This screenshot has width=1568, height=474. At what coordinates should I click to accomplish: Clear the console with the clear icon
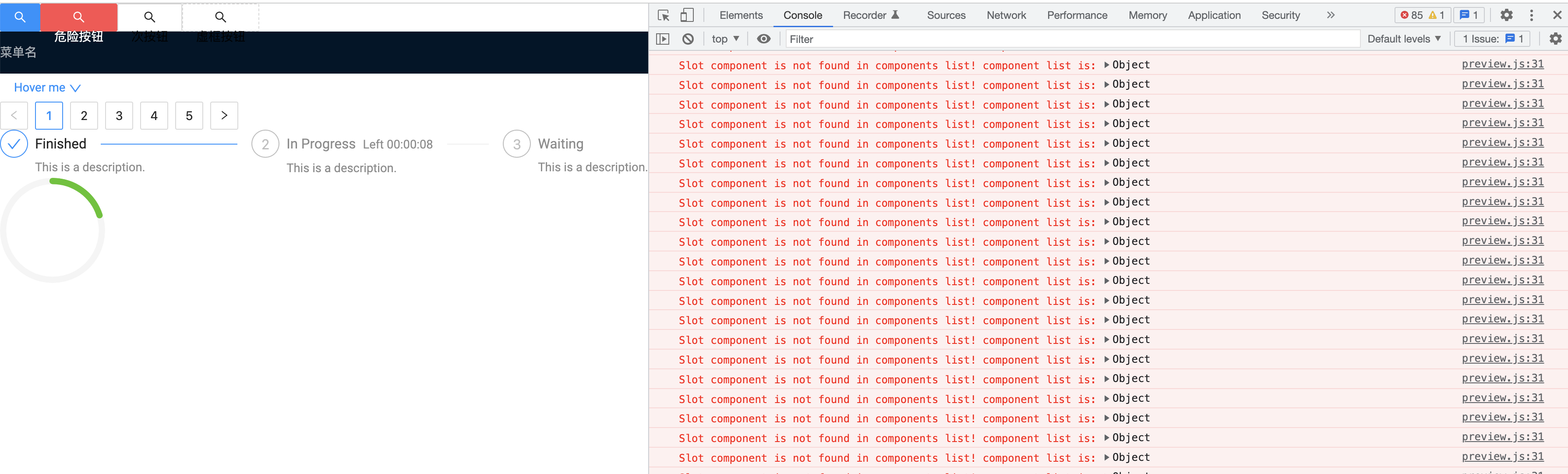689,39
